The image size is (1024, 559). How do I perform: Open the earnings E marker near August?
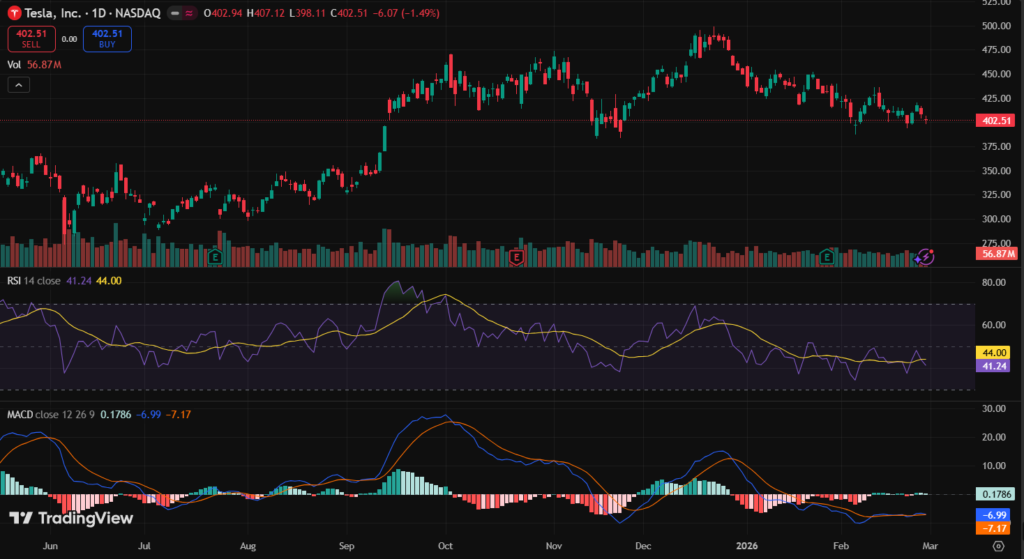[x=215, y=257]
